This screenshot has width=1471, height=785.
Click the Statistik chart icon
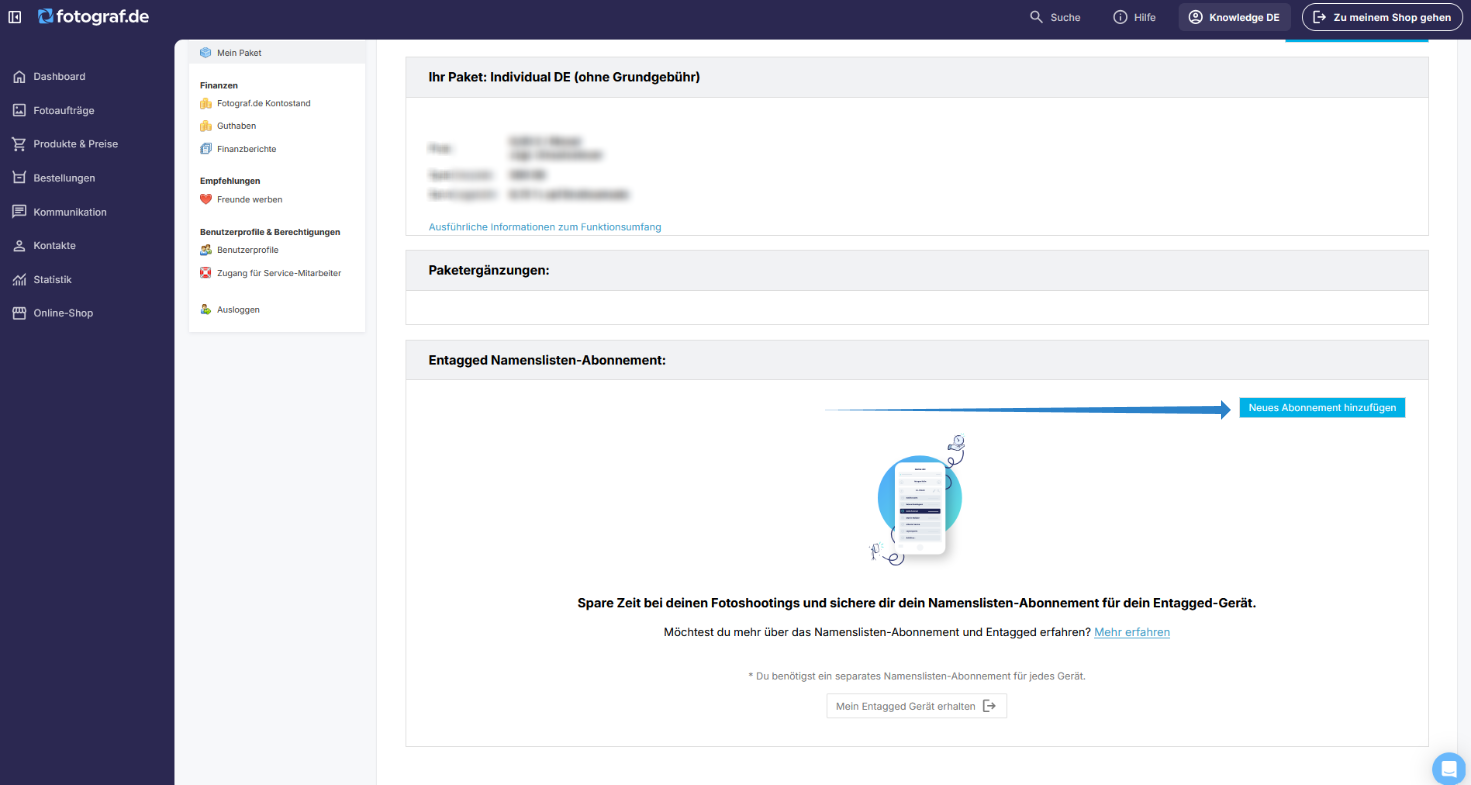pyautogui.click(x=19, y=280)
